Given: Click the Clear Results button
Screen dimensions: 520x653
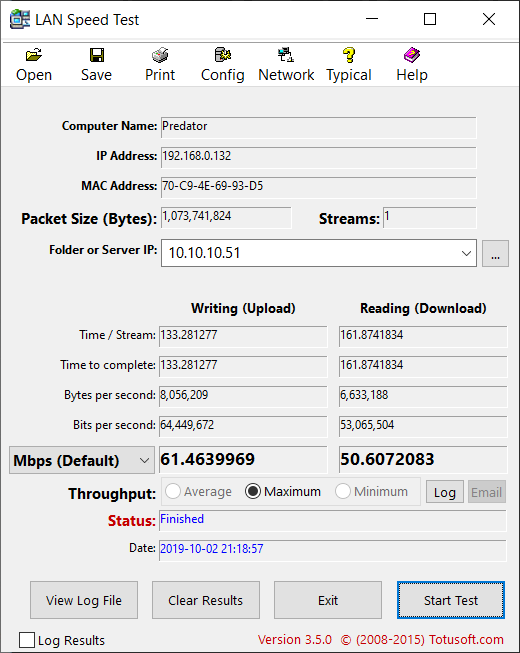Looking at the screenshot, I should [x=206, y=600].
